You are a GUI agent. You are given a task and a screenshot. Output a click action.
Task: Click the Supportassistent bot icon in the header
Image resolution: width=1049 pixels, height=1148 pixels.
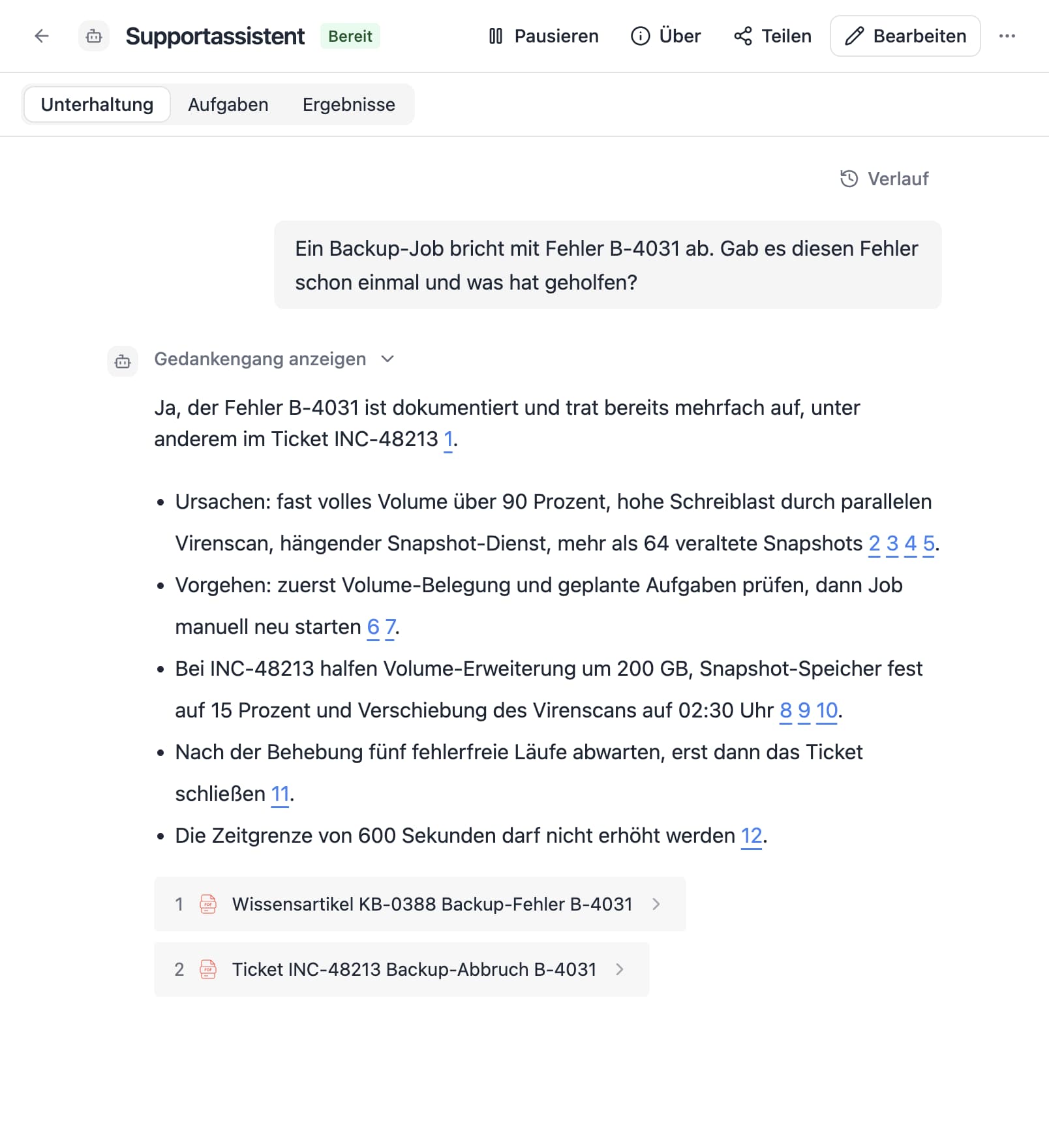pyautogui.click(x=94, y=36)
